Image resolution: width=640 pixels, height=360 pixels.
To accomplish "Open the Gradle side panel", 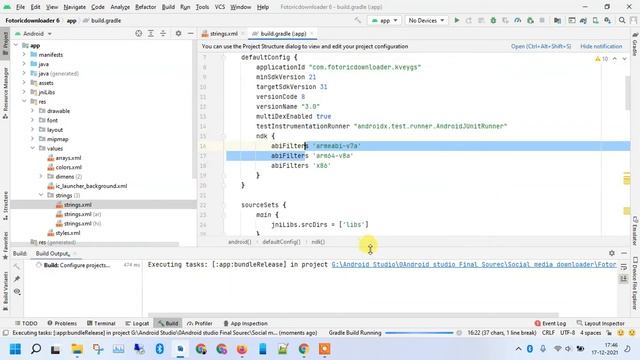I will pos(635,44).
